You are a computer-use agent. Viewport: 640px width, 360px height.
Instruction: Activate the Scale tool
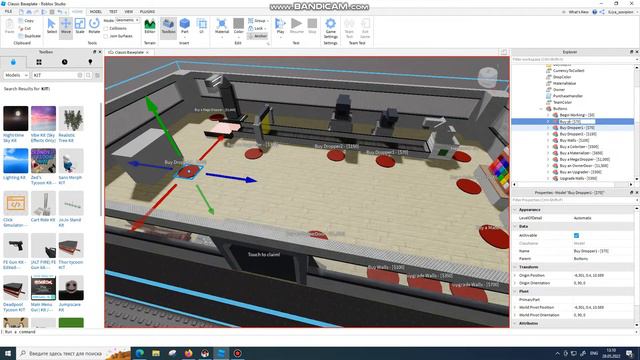pos(80,26)
